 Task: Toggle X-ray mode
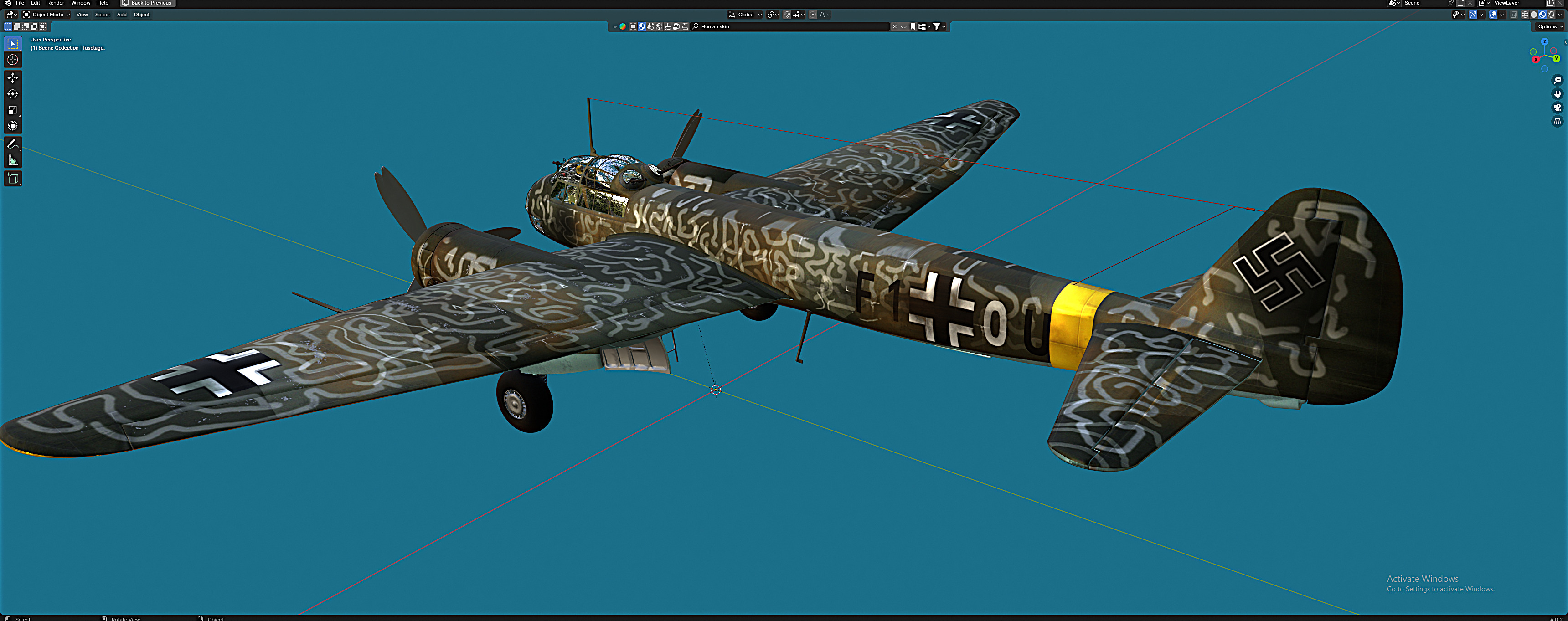[x=1514, y=15]
